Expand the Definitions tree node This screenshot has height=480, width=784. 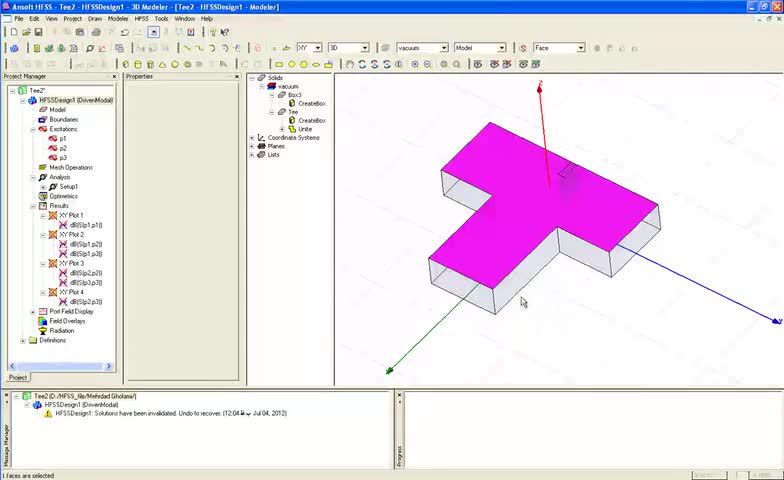click(x=23, y=340)
